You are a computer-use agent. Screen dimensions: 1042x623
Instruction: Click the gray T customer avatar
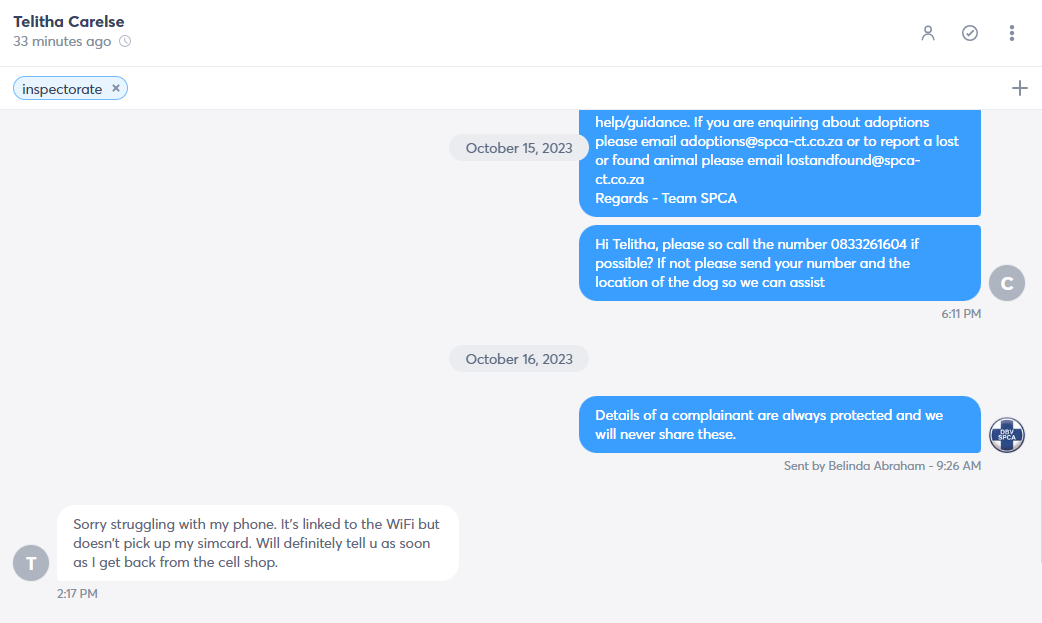tap(31, 563)
